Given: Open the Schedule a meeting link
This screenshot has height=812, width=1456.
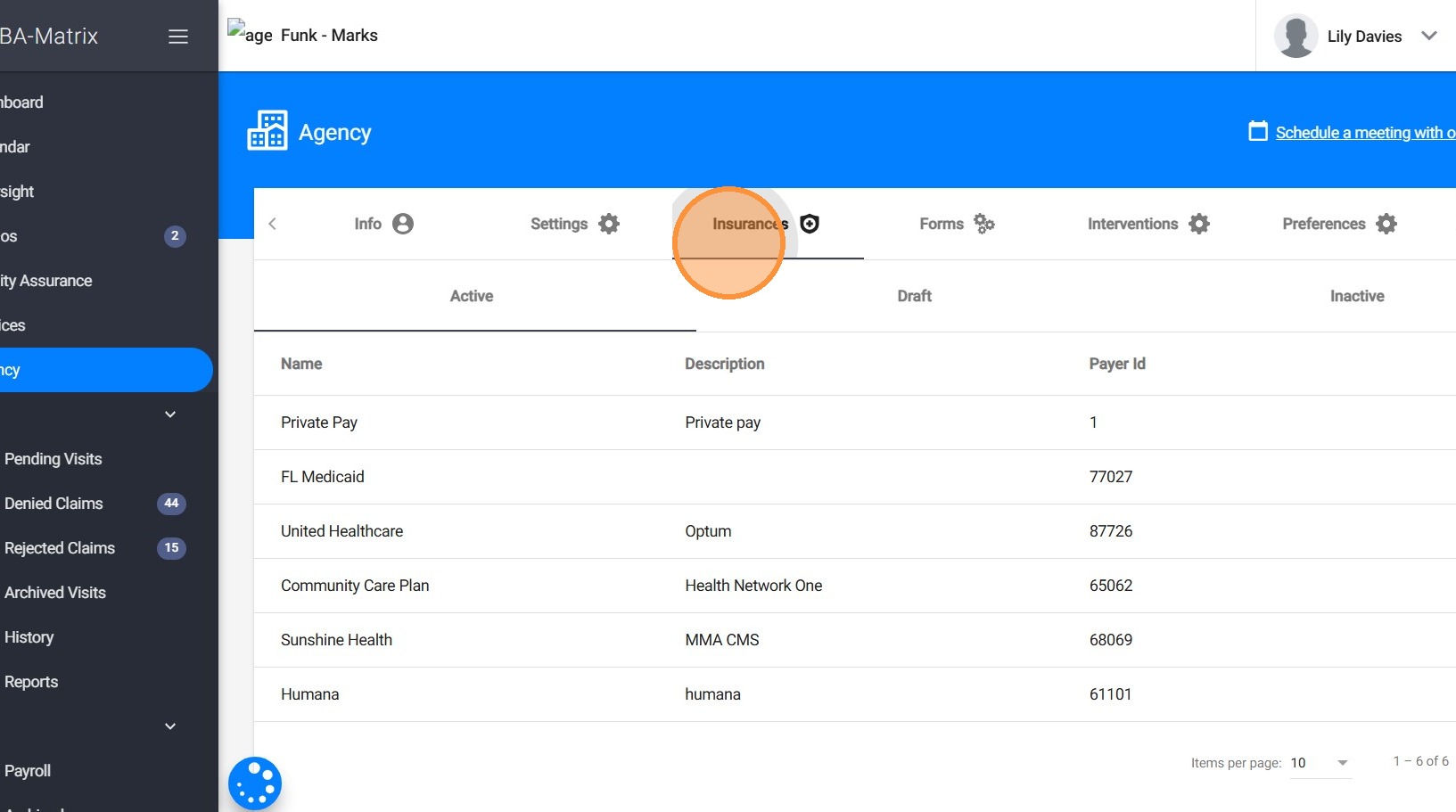Looking at the screenshot, I should point(1364,133).
